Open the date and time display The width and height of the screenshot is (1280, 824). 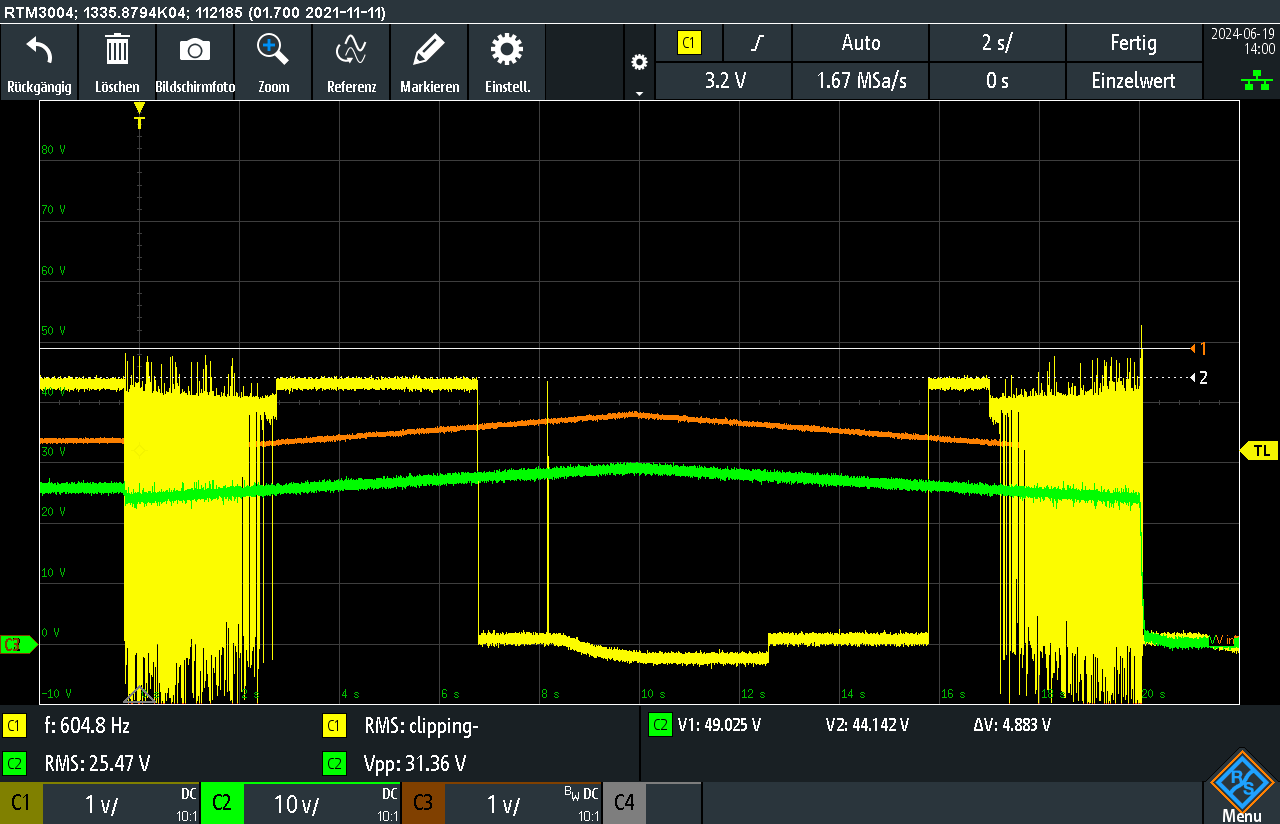click(1242, 40)
